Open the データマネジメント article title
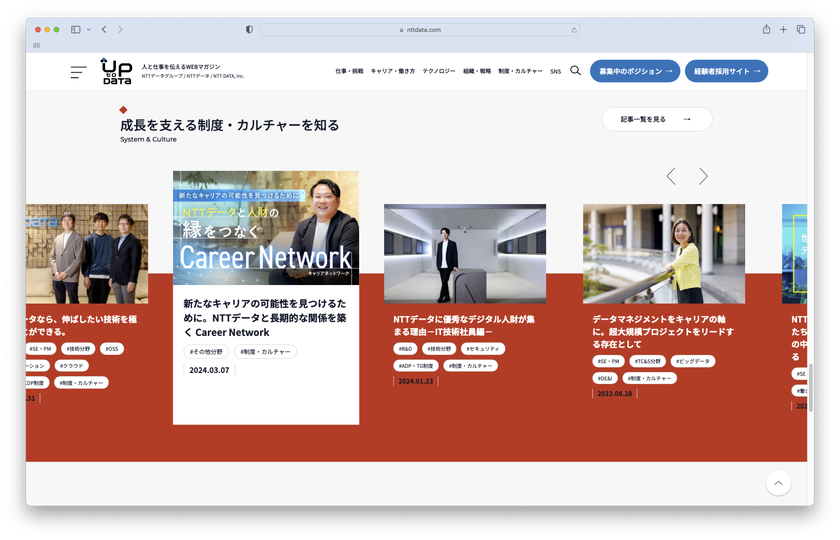This screenshot has height=540, width=840. [663, 332]
